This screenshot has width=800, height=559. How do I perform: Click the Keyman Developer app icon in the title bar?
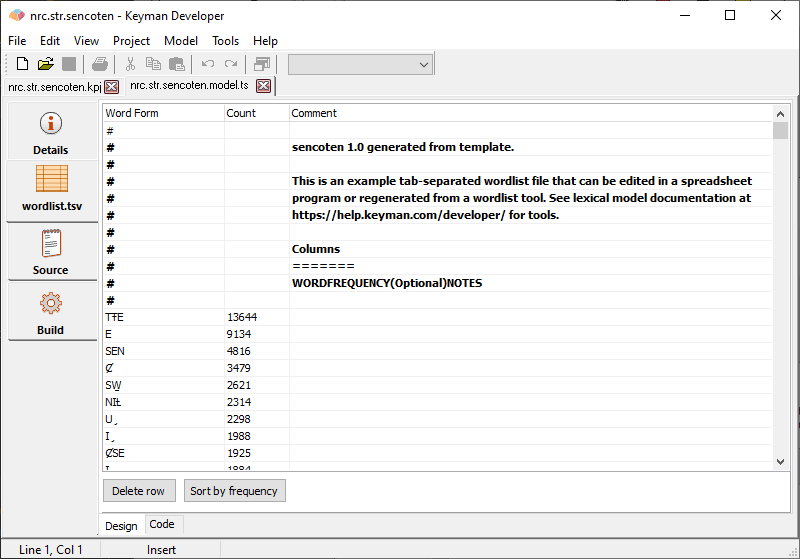point(17,16)
